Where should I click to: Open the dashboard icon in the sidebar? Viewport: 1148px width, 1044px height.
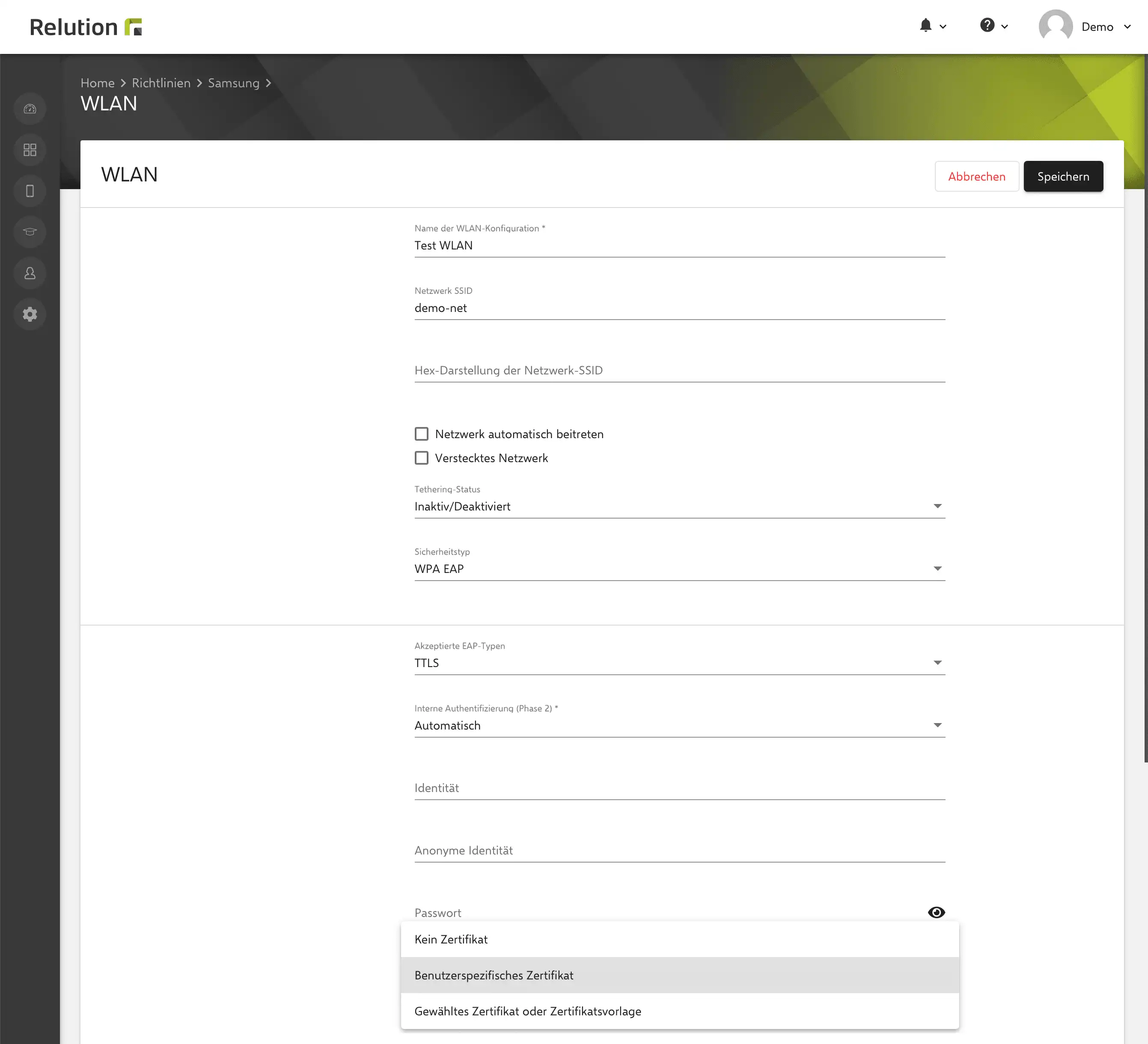30,109
